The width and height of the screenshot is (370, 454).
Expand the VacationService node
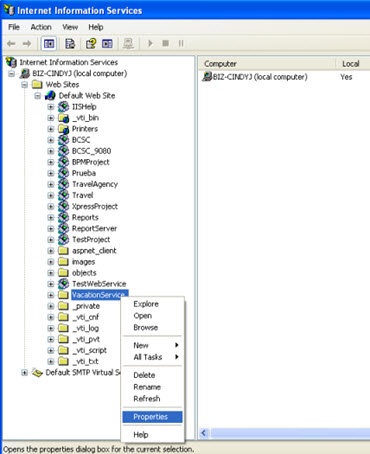point(51,295)
